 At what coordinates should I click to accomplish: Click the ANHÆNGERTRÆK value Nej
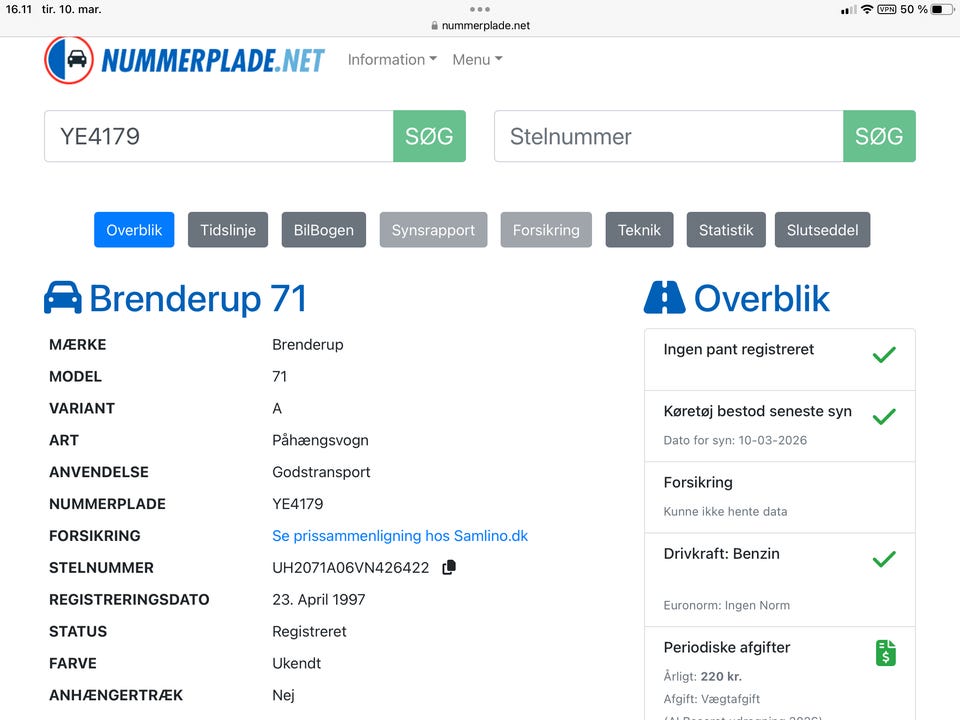[x=283, y=695]
